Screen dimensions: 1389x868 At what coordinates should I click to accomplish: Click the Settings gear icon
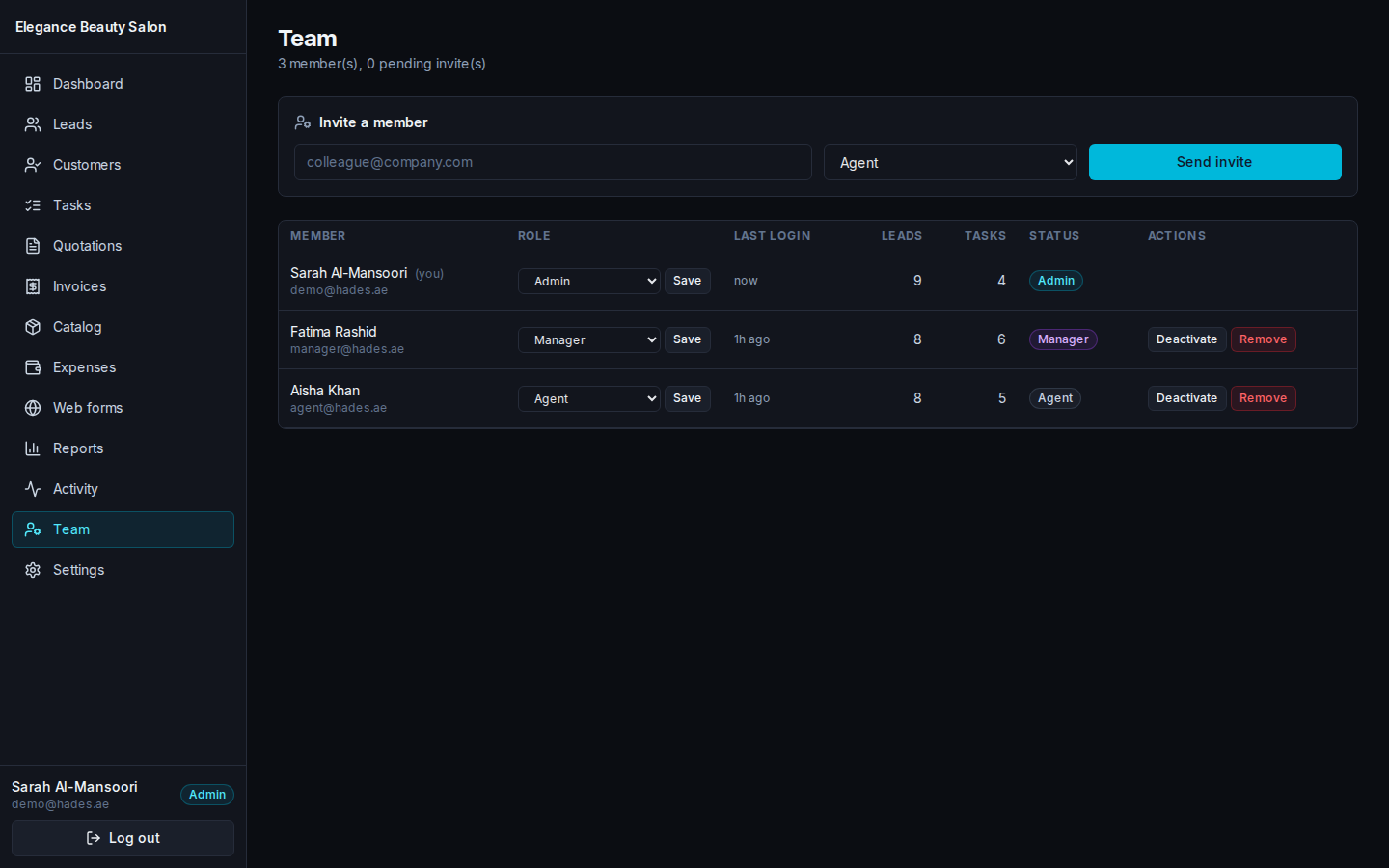coord(33,570)
